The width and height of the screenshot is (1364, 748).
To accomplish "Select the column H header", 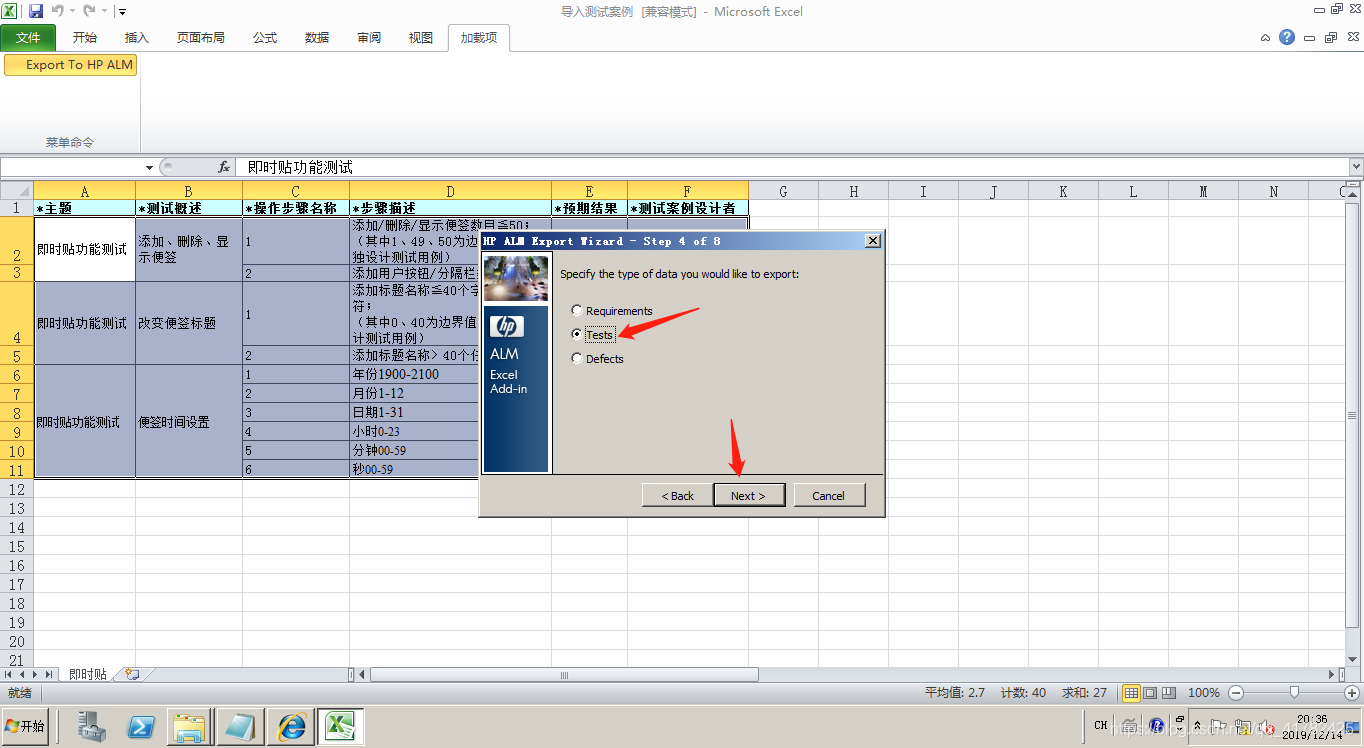I will click(854, 191).
